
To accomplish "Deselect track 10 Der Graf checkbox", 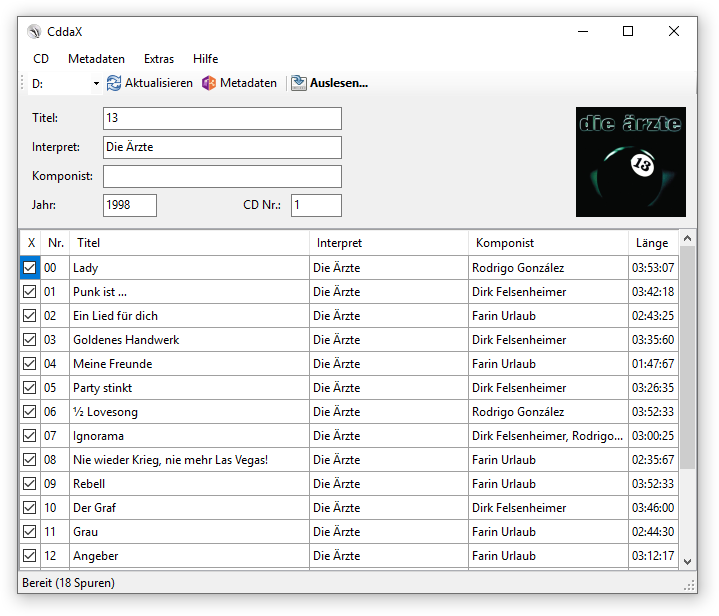I will point(30,508).
